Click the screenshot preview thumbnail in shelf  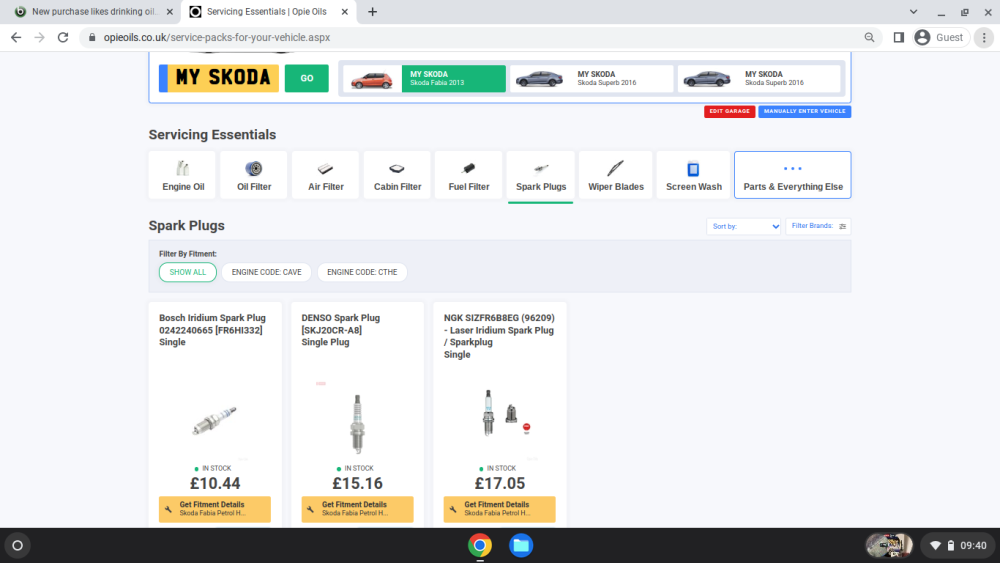[x=889, y=545]
